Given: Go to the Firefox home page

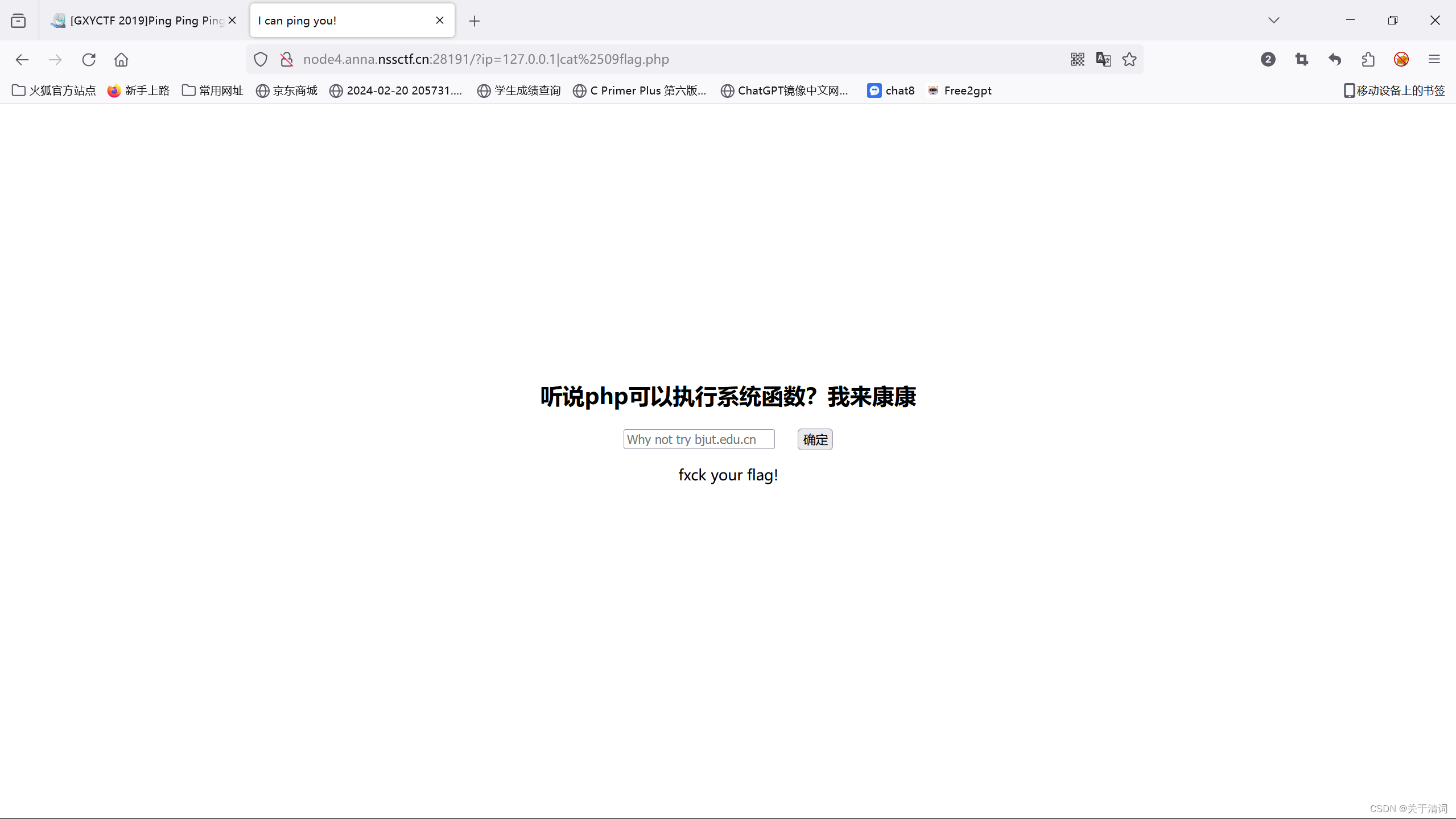Looking at the screenshot, I should 121,60.
